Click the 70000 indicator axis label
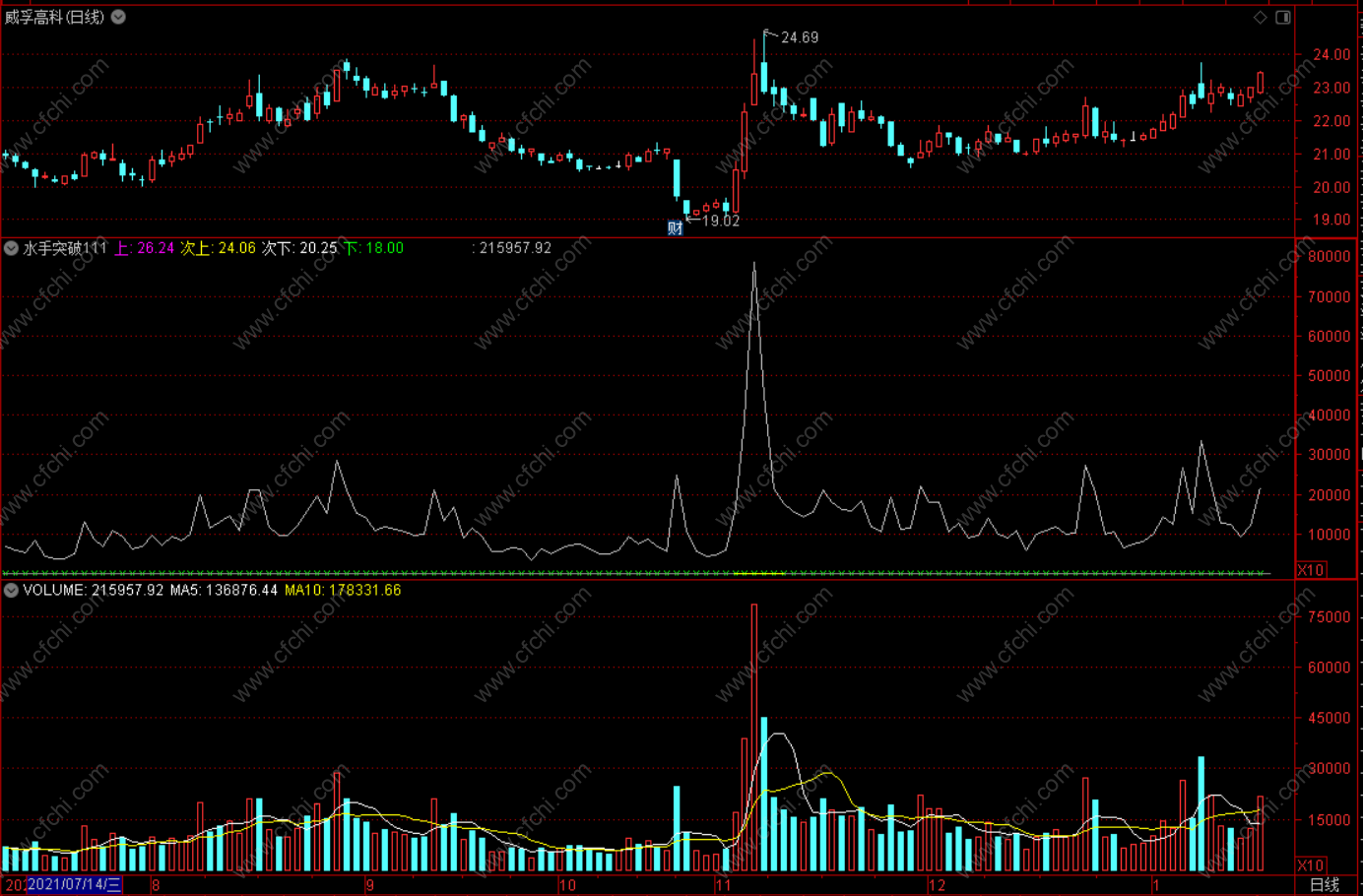This screenshot has width=1363, height=896. click(1329, 296)
